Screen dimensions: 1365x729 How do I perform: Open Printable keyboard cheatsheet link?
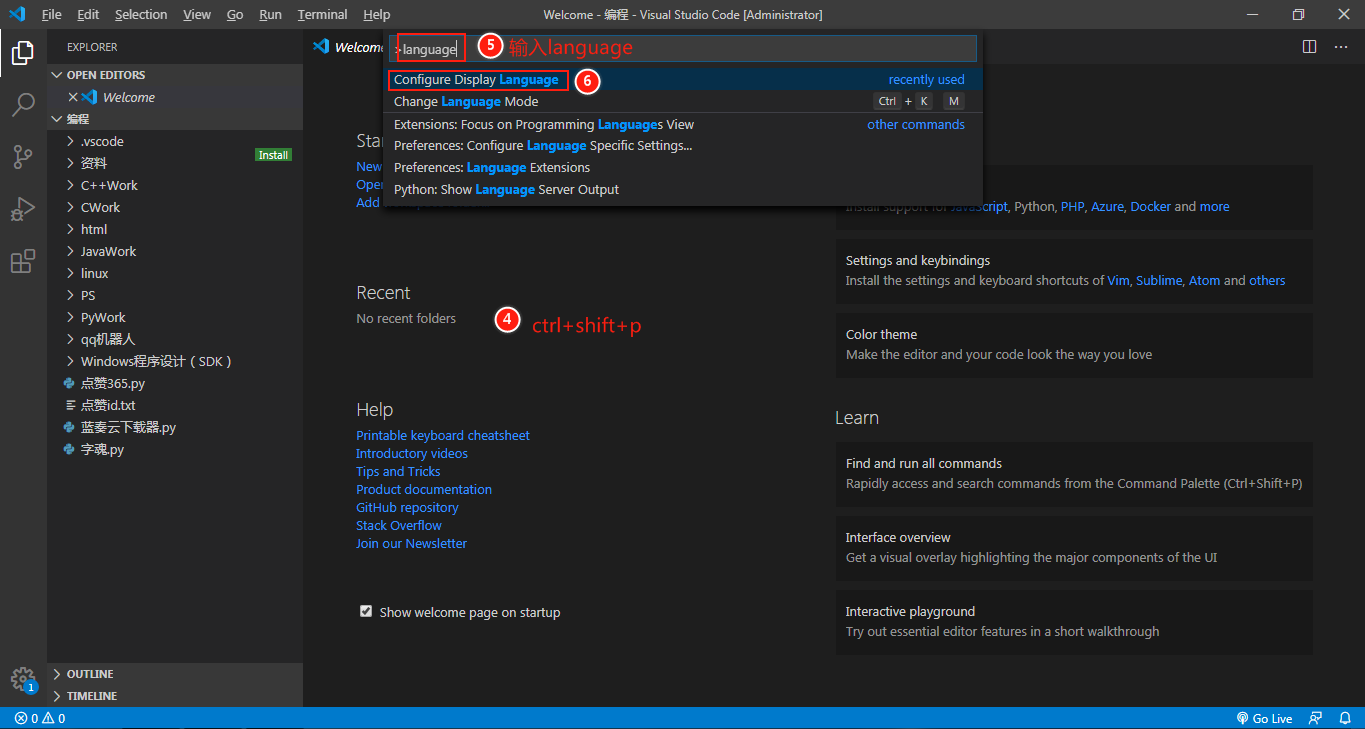coord(443,435)
